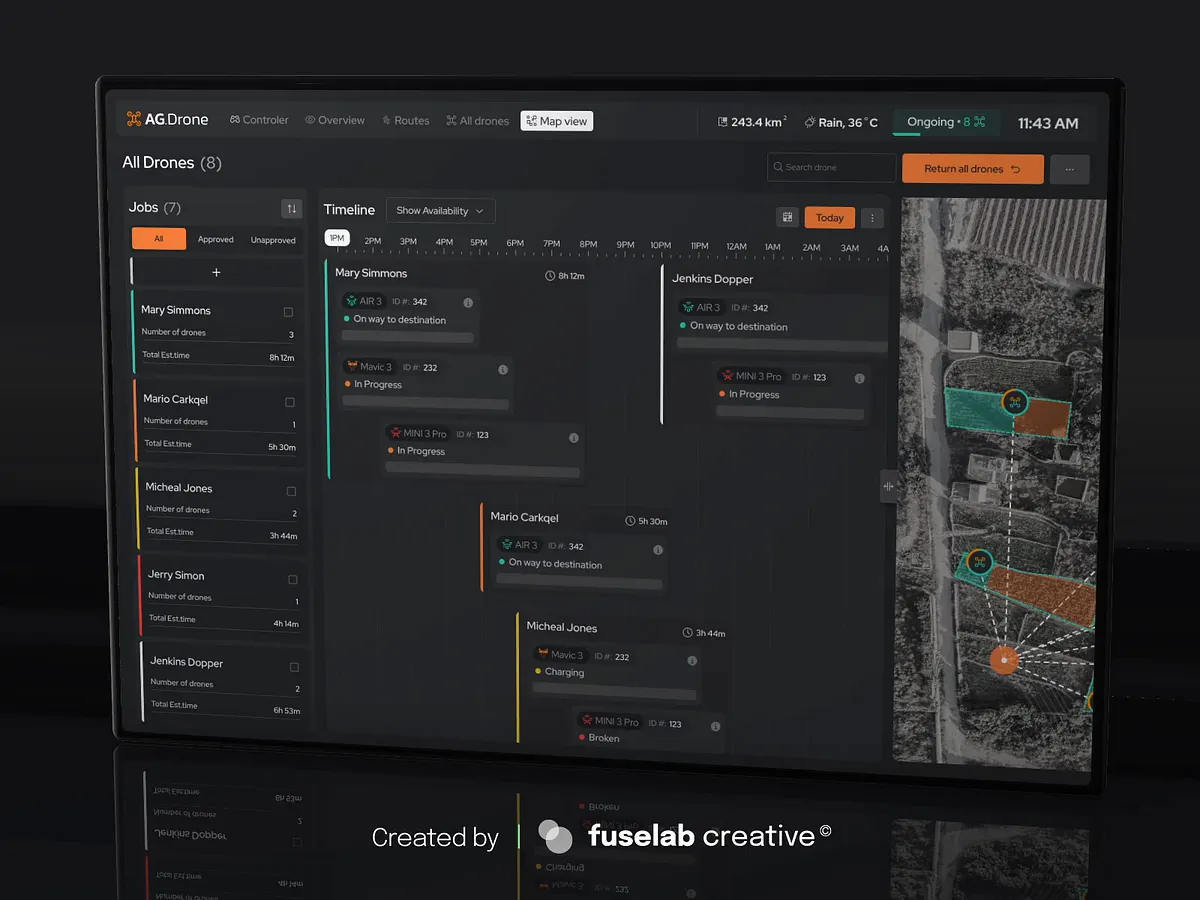Open the calendar icon beside Today button
The height and width of the screenshot is (900, 1200).
(789, 217)
